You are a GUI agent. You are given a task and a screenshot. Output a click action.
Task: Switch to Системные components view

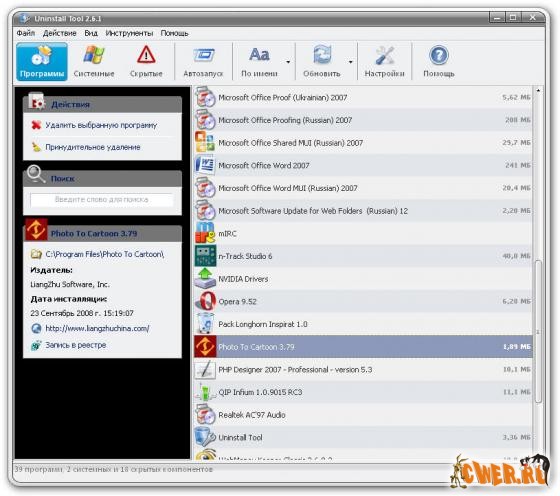[94, 62]
